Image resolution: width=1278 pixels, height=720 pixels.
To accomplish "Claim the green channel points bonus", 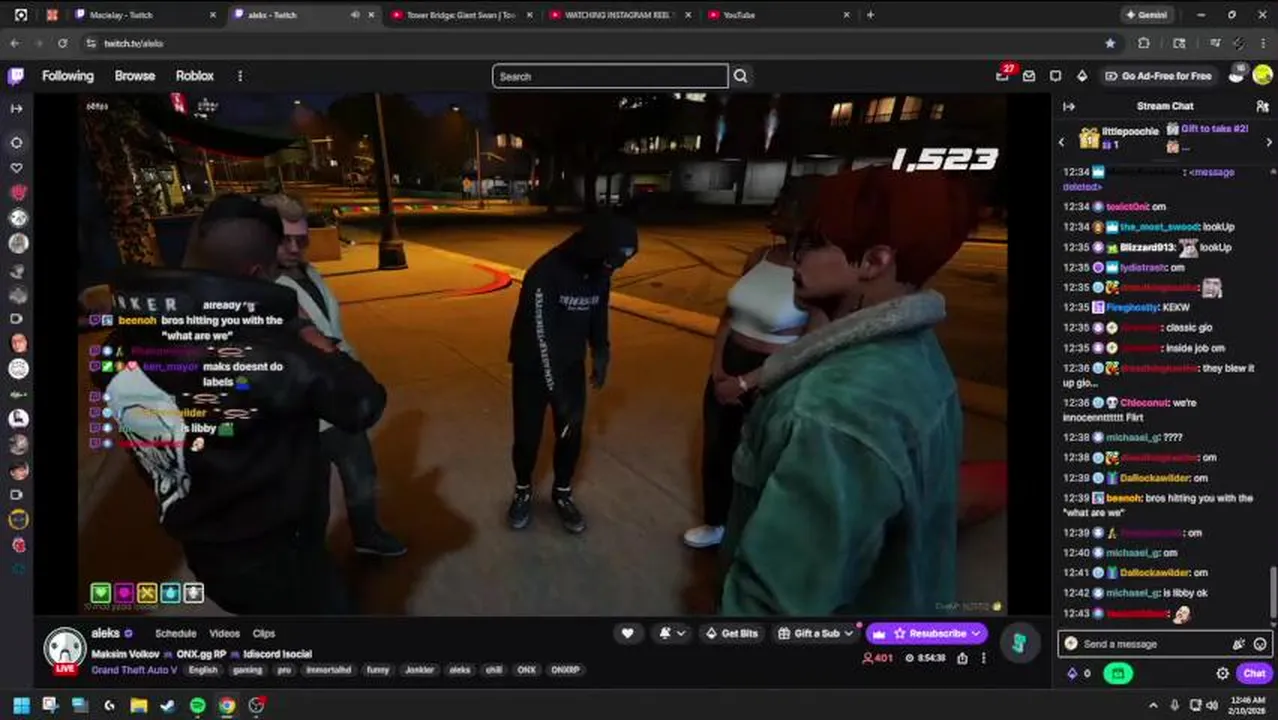I will 1118,674.
